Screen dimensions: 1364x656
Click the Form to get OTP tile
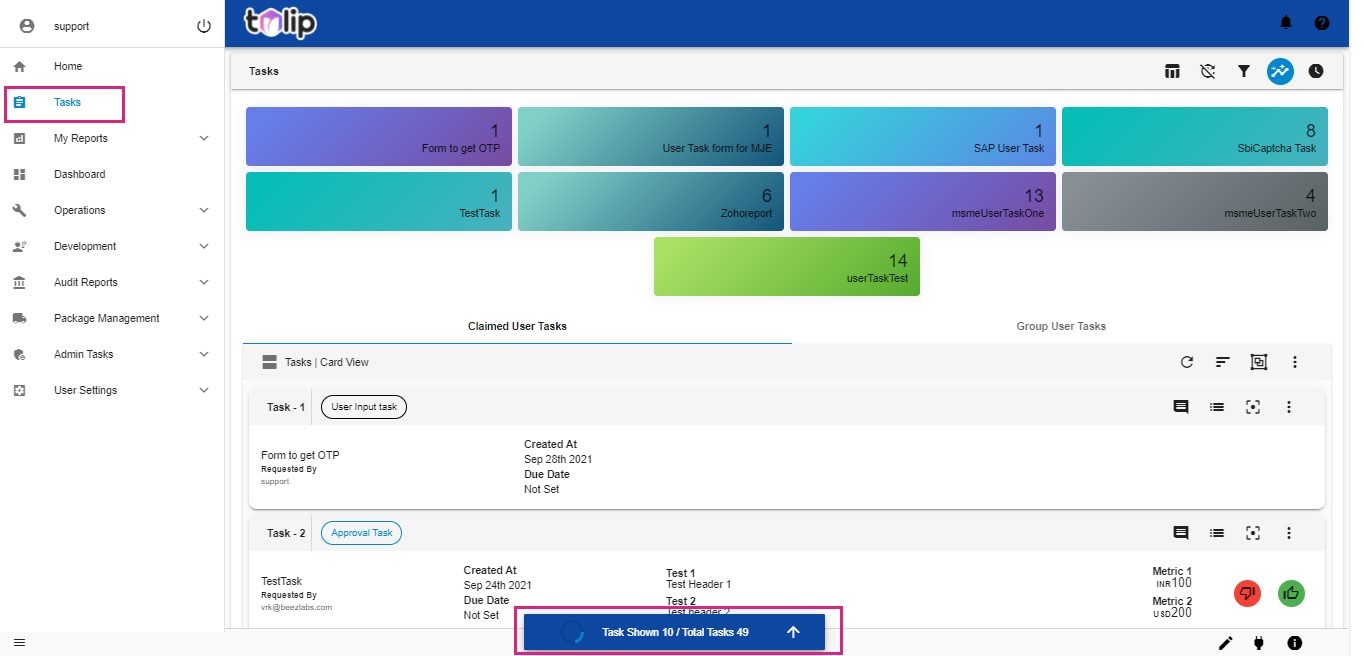[379, 136]
